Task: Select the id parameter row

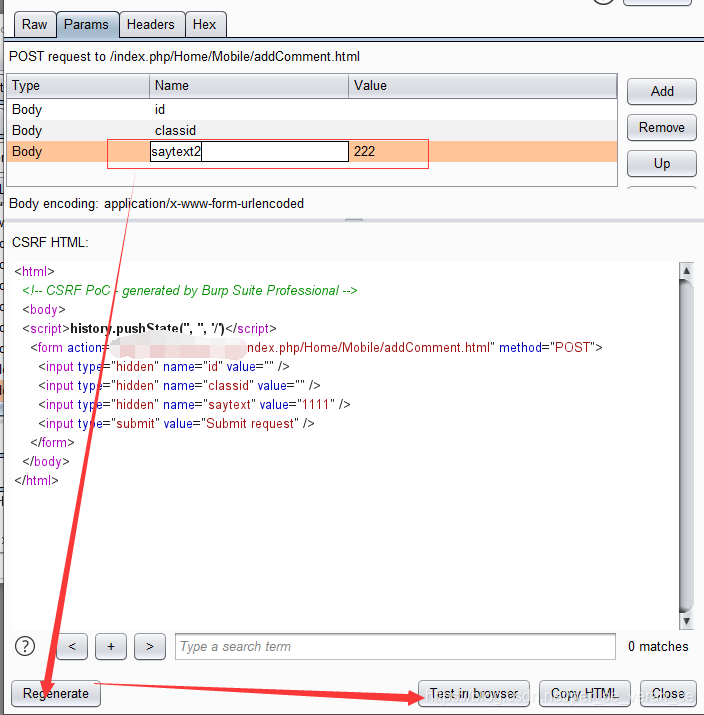Action: point(312,109)
